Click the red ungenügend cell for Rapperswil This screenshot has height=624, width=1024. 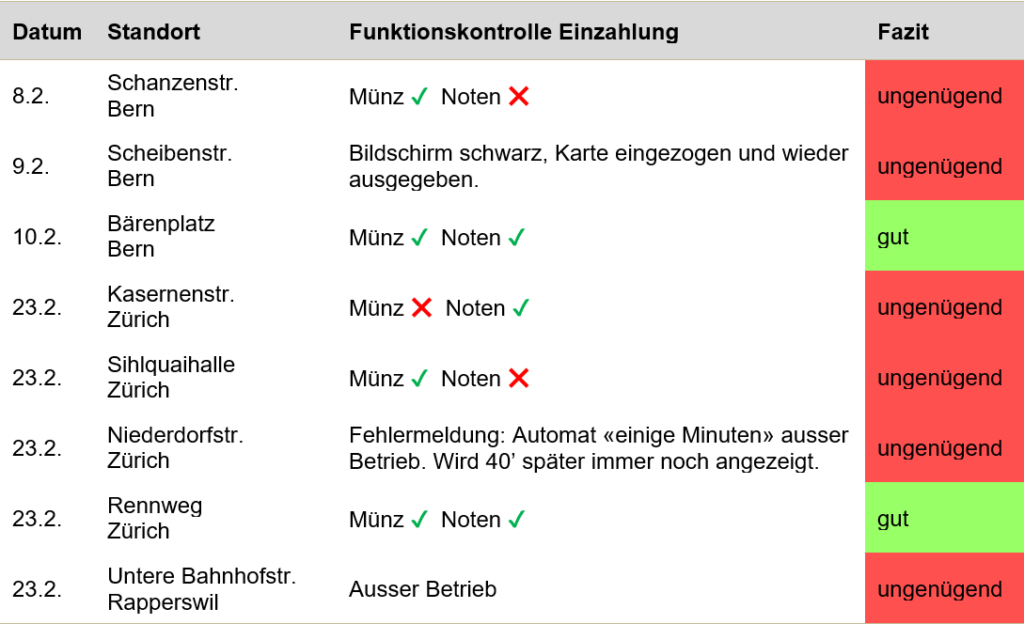click(x=944, y=588)
